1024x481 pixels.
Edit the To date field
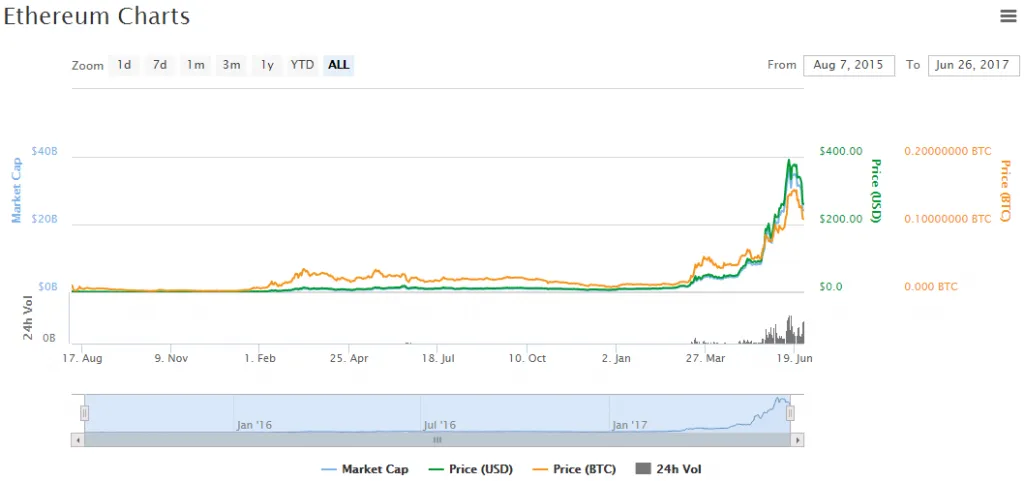pos(972,65)
